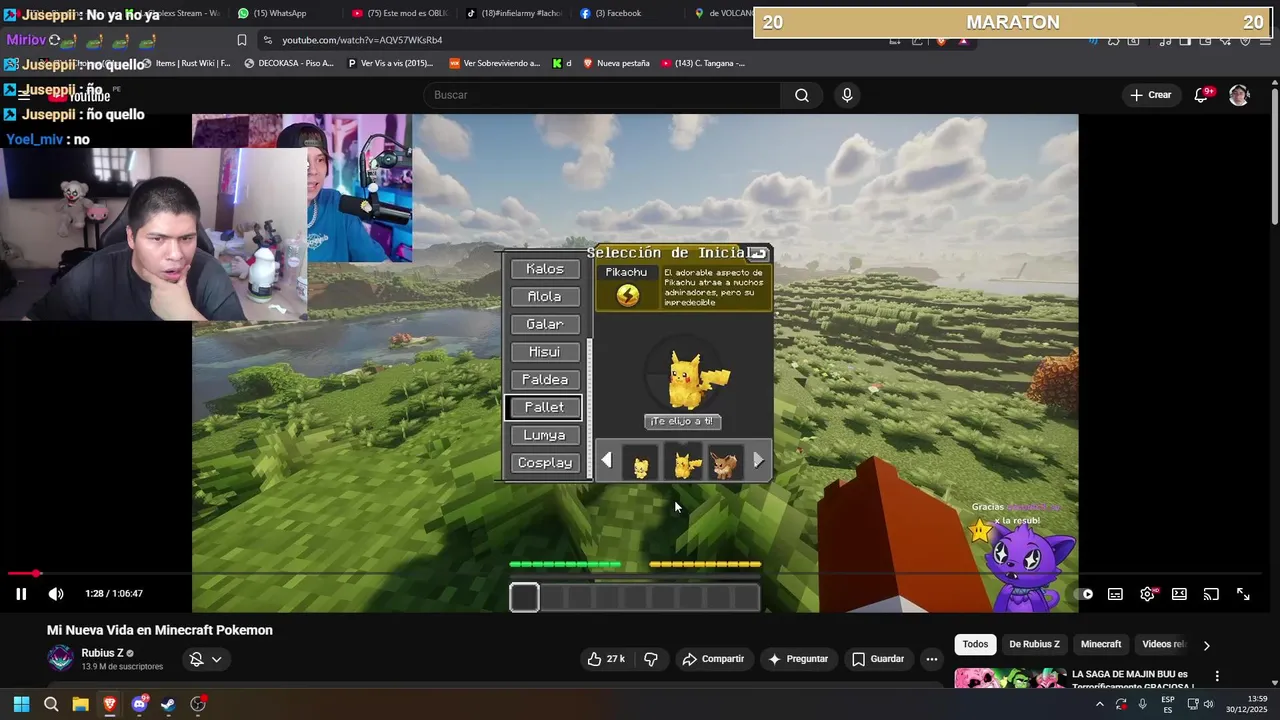1280x720 pixels.
Task: Switch to the TikTok #infielarmy tab
Action: (x=514, y=13)
